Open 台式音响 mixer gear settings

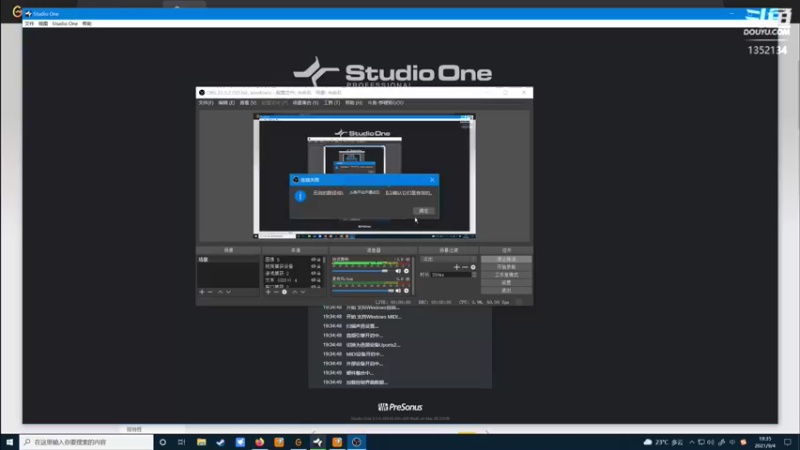click(x=407, y=271)
